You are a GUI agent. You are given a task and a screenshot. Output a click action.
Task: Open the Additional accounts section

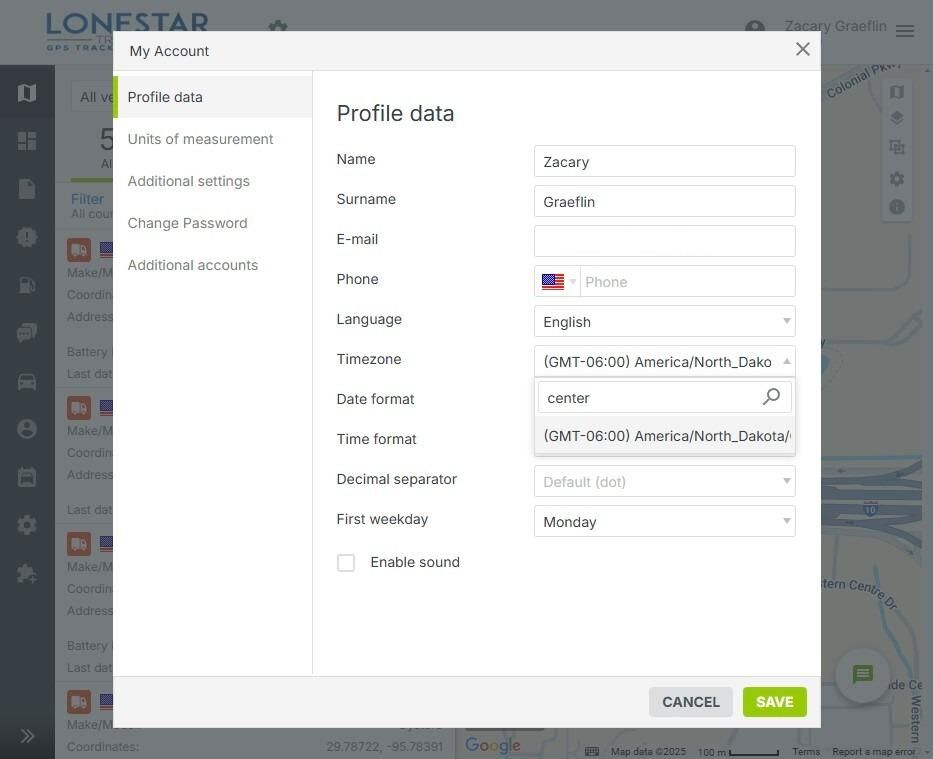coord(192,265)
